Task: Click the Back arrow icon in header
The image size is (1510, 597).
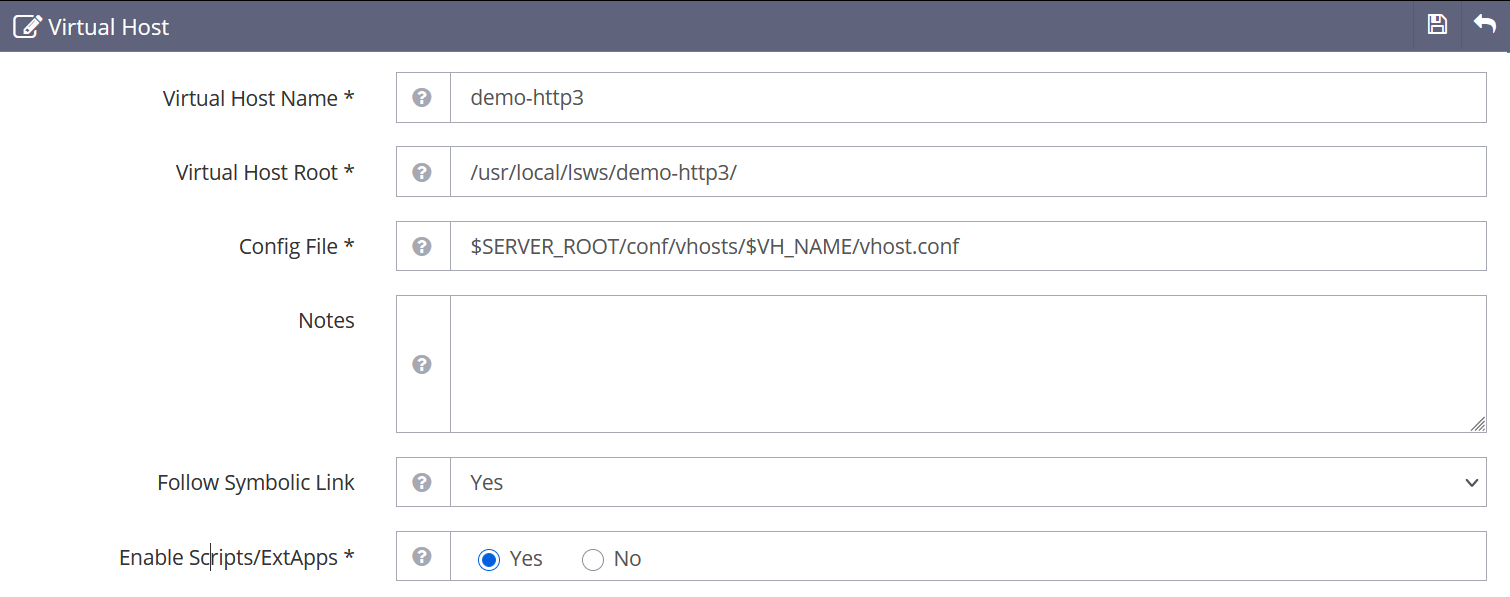Action: pos(1485,26)
